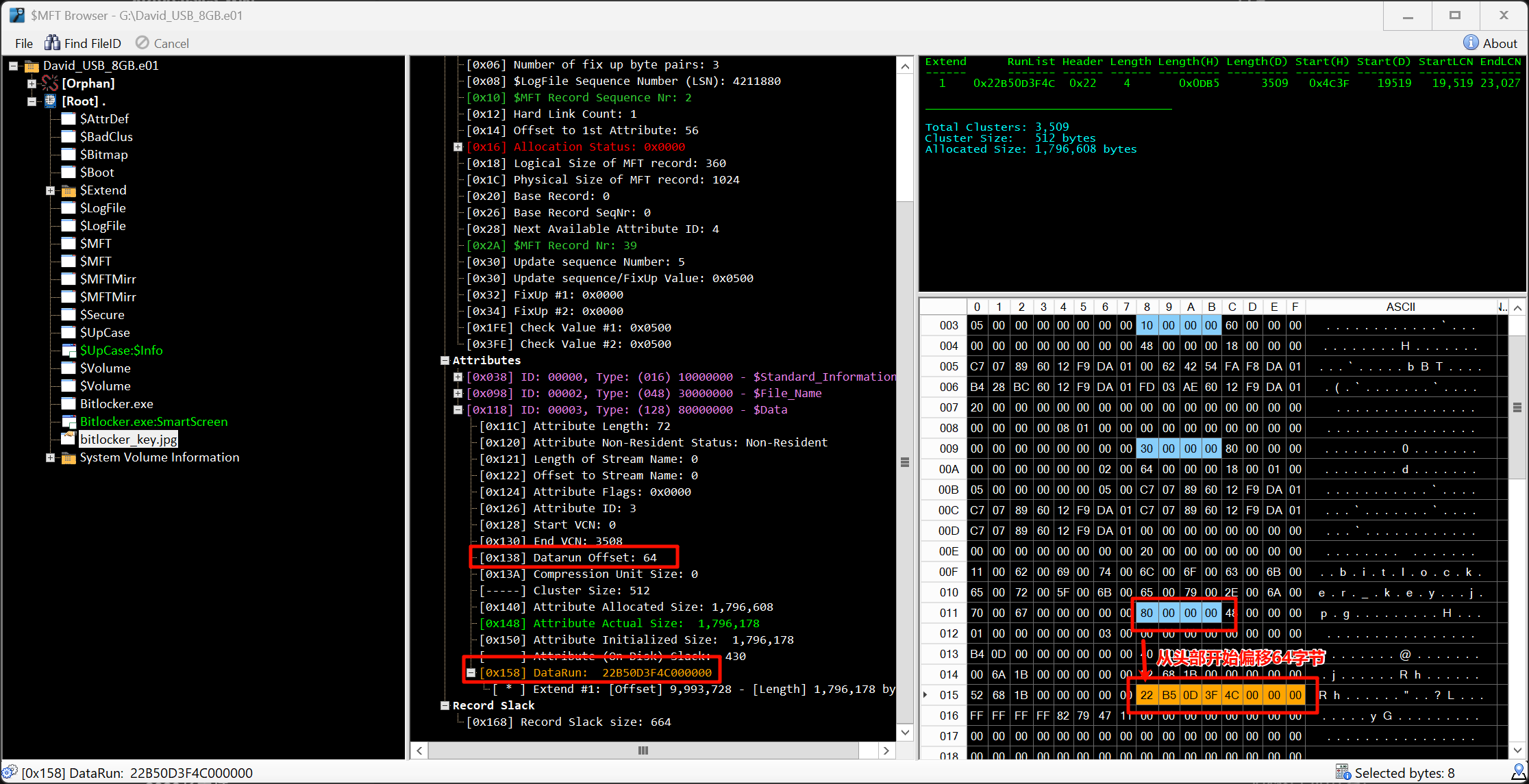This screenshot has width=1529, height=784.
Task: Expand the Allocation Status 0x16 entry
Action: point(458,147)
